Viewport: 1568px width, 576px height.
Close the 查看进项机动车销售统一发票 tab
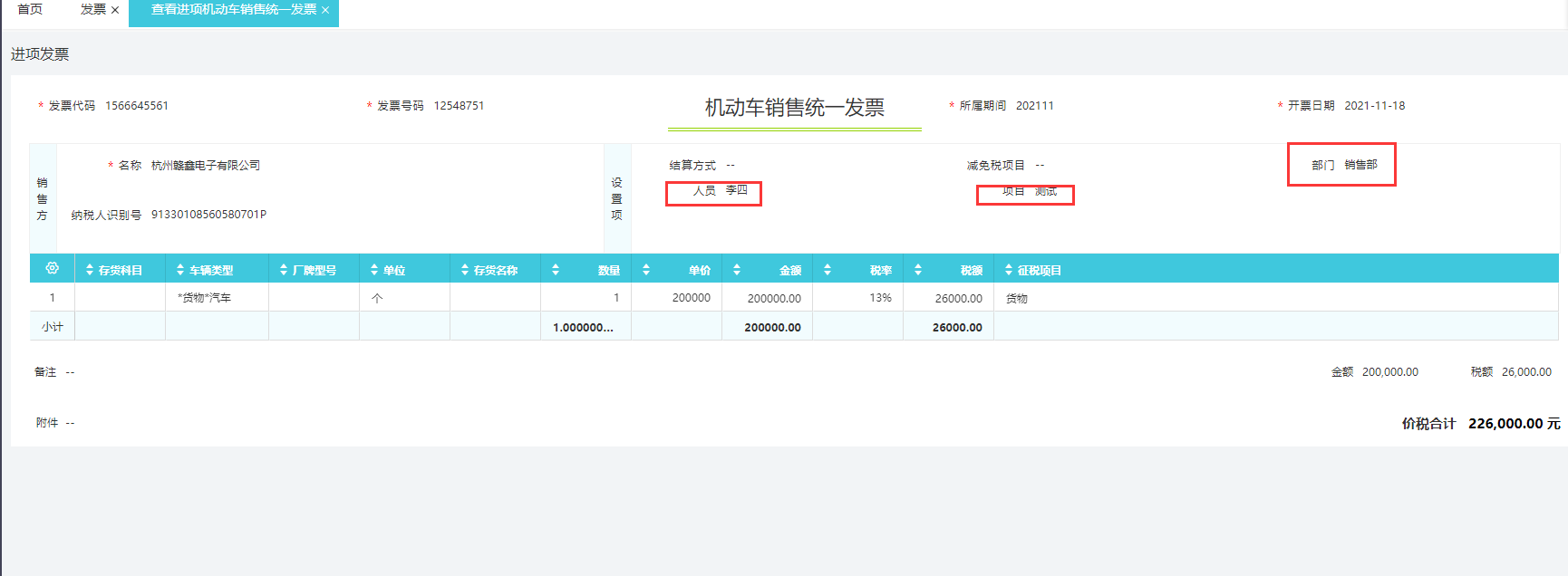tap(325, 10)
